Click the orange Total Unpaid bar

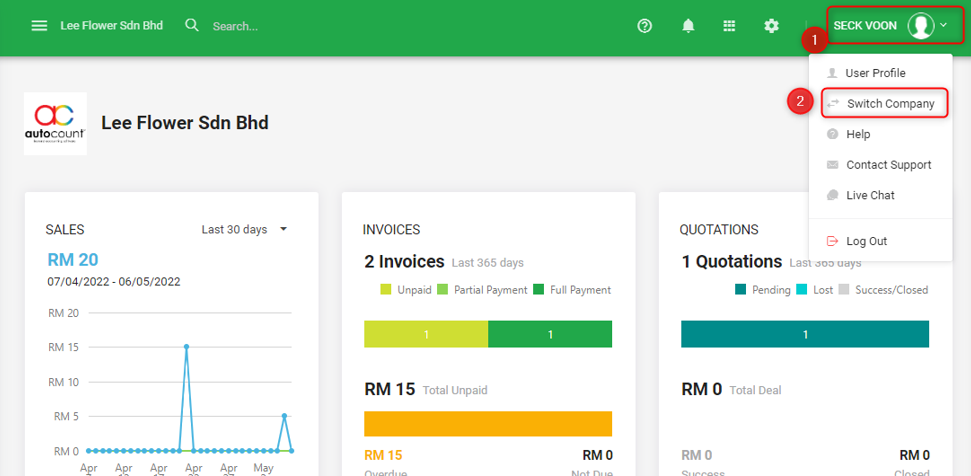click(488, 424)
